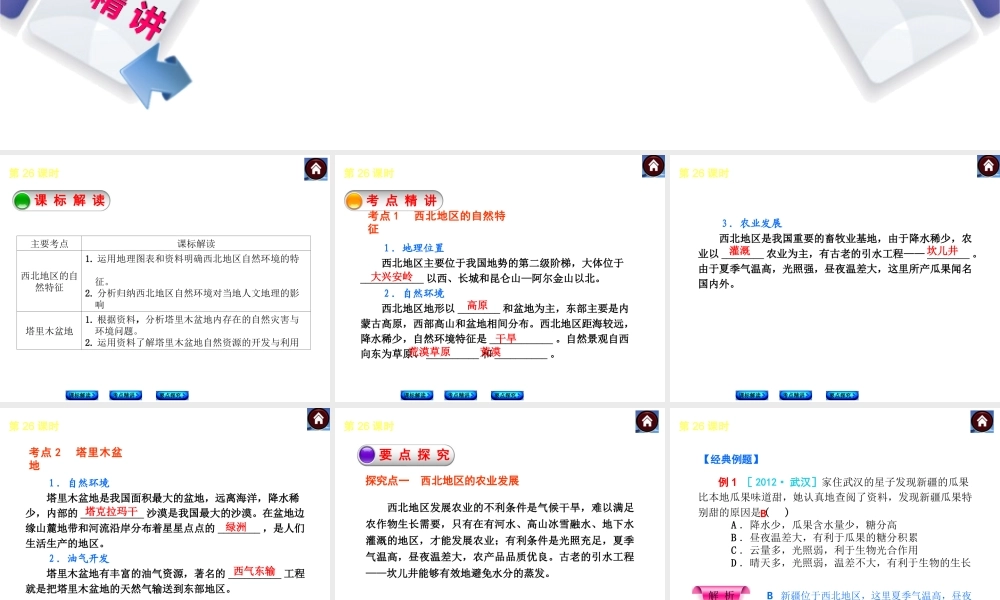Click red answer 大兴安岭
Screen dimensions: 1000x600
click(392, 277)
